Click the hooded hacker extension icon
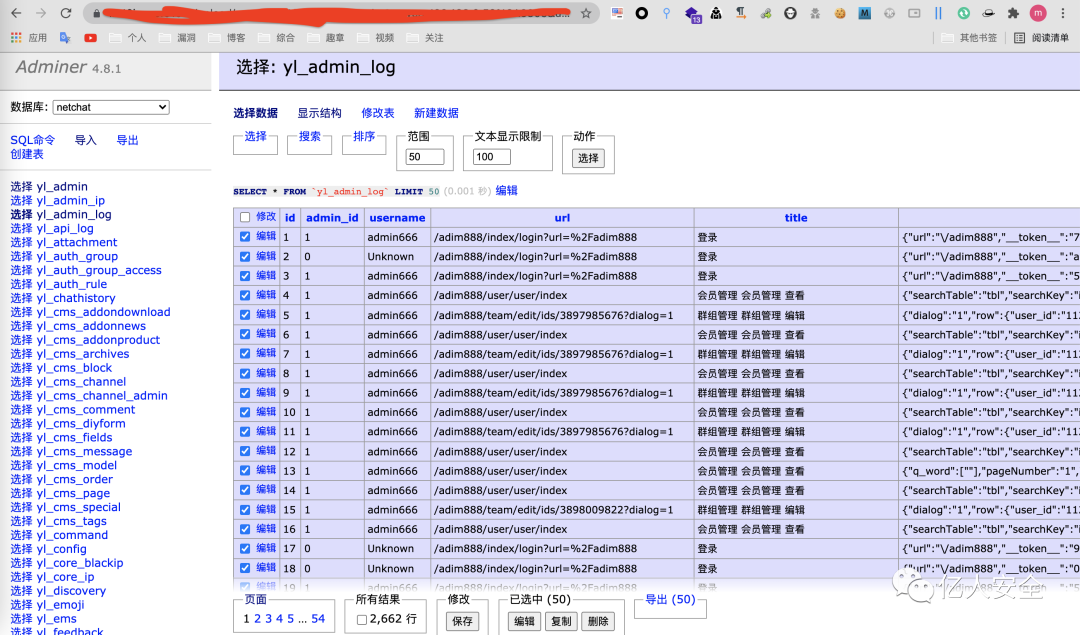Screen dimensions: 1080x635 pyautogui.click(x=716, y=13)
